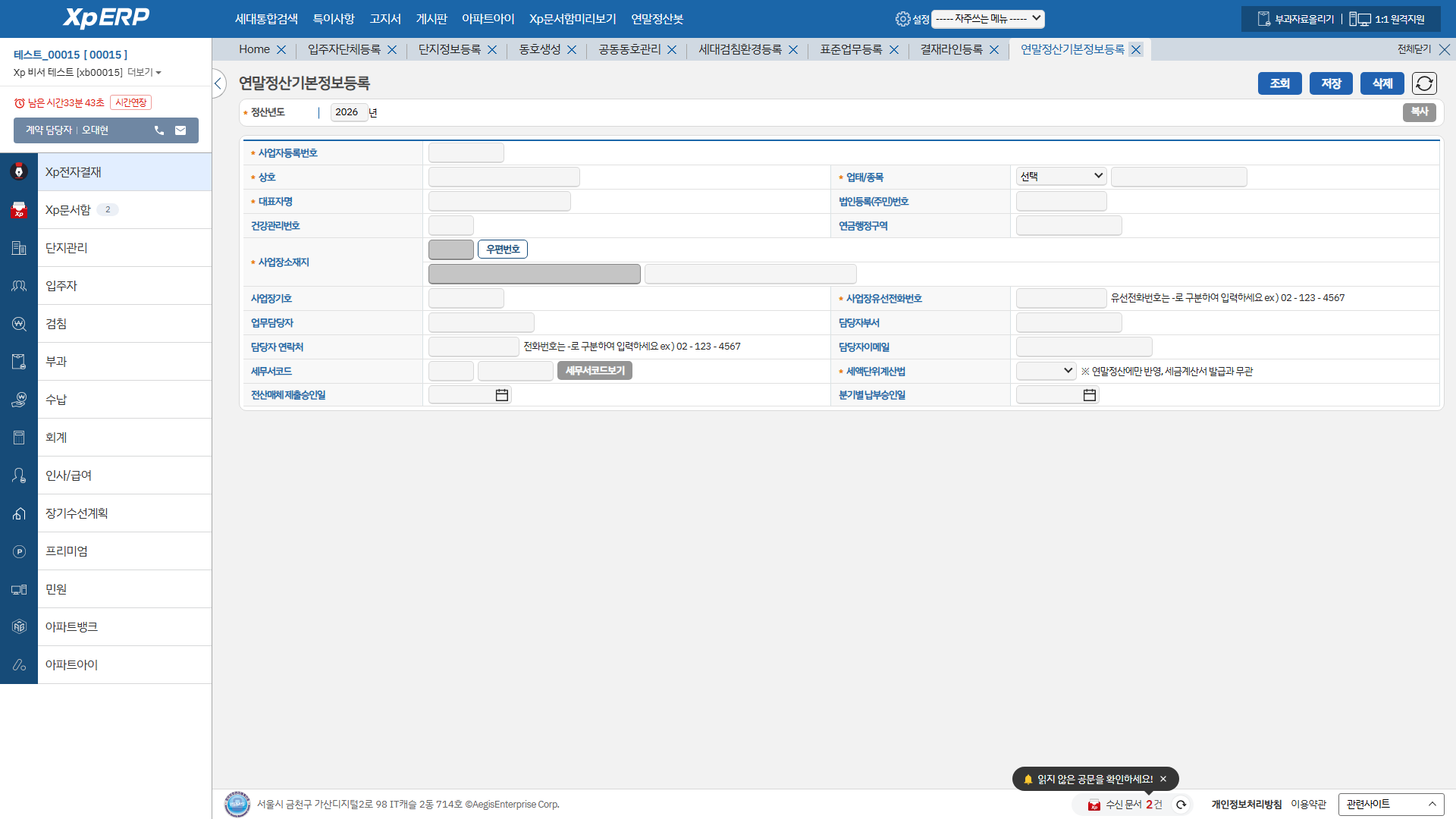
Task: Open the 업태/종목 선택 dropdown
Action: tap(1061, 177)
